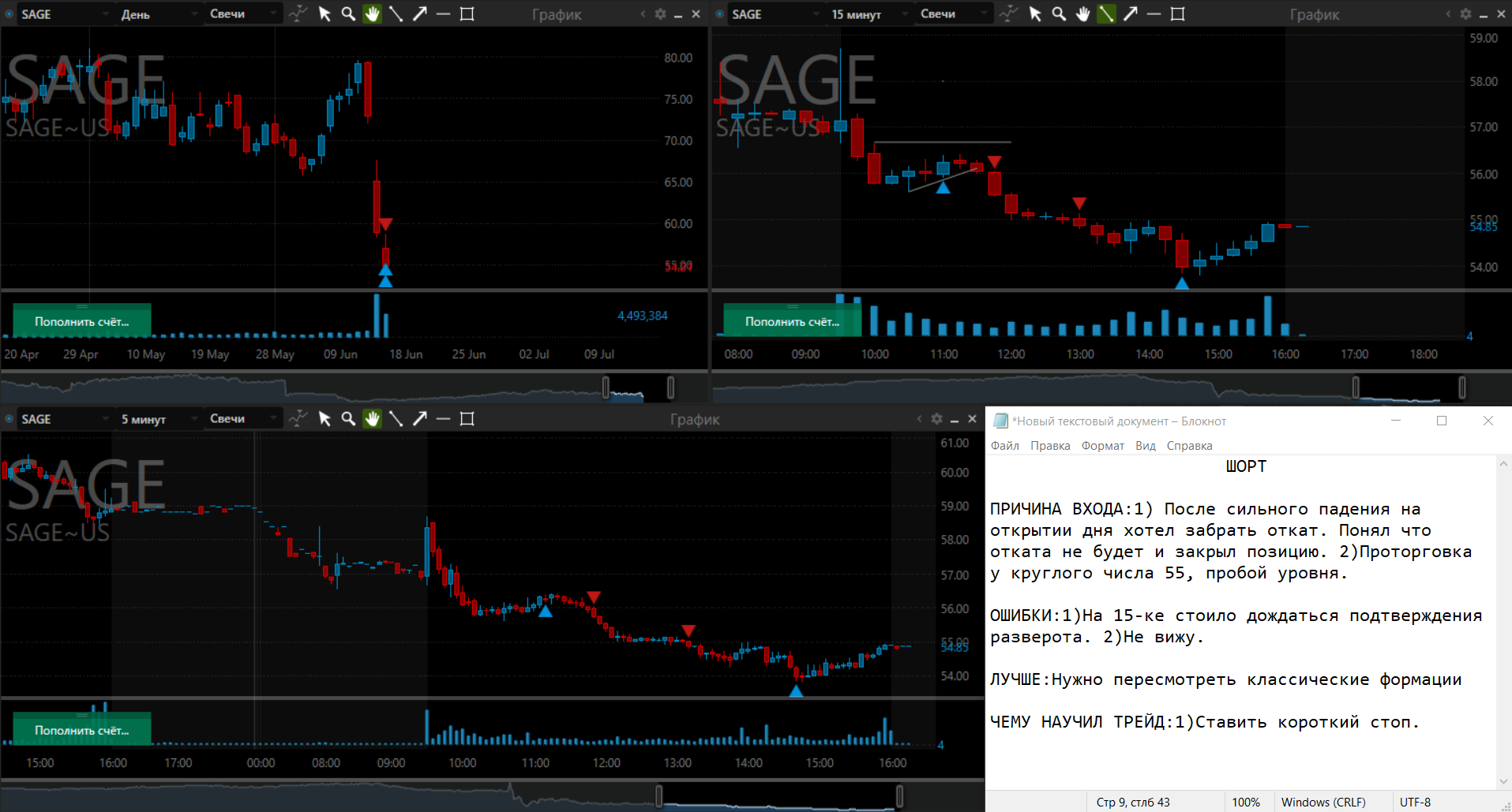Viewport: 1512px width, 812px height.
Task: Expand the 15 минут timeframe dropdown
Action: pos(869,14)
